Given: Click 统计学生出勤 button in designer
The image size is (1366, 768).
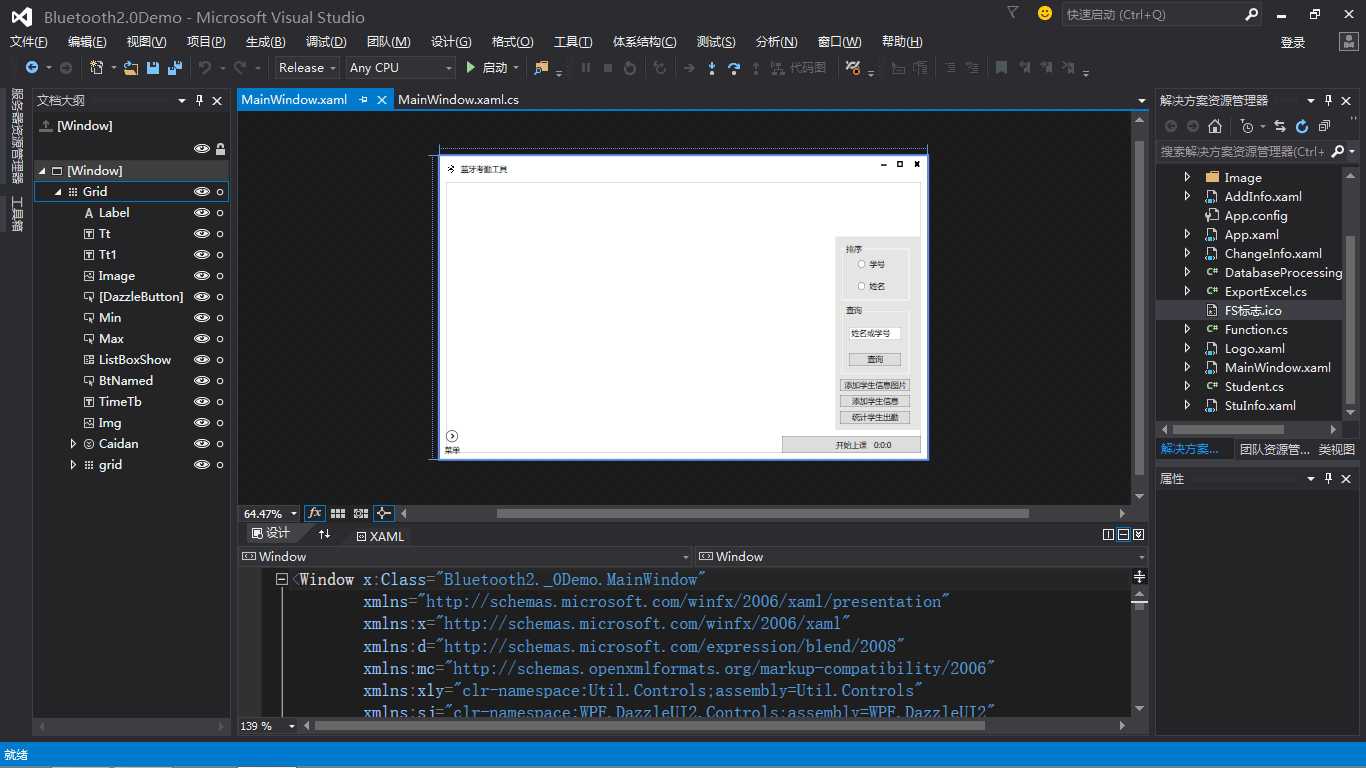Looking at the screenshot, I should [875, 417].
